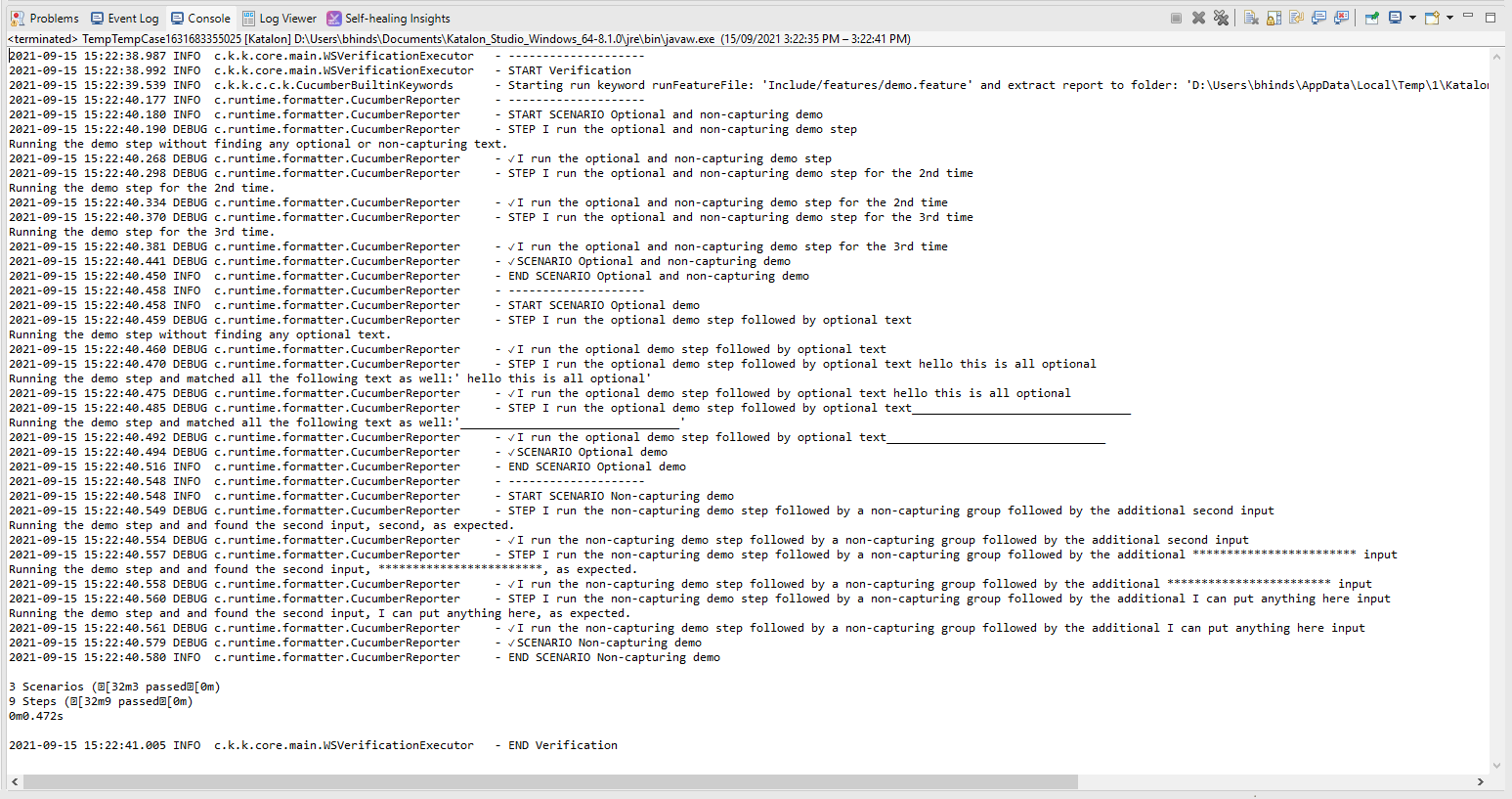
Task: Open the Self-healing Insights view
Action: [x=389, y=18]
